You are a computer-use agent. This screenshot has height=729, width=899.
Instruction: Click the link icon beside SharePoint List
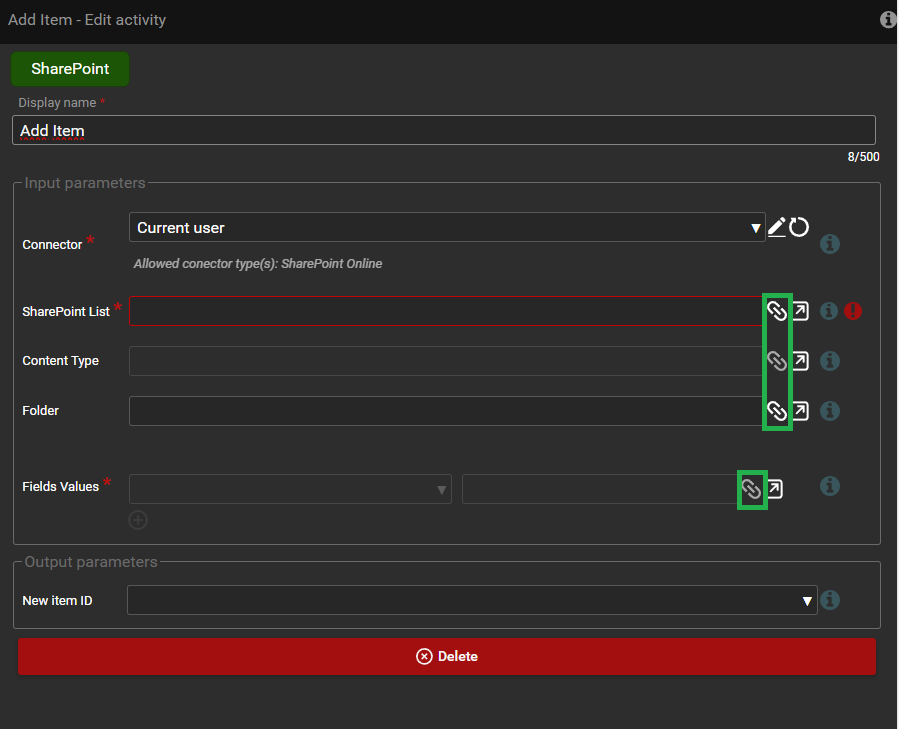pos(776,311)
